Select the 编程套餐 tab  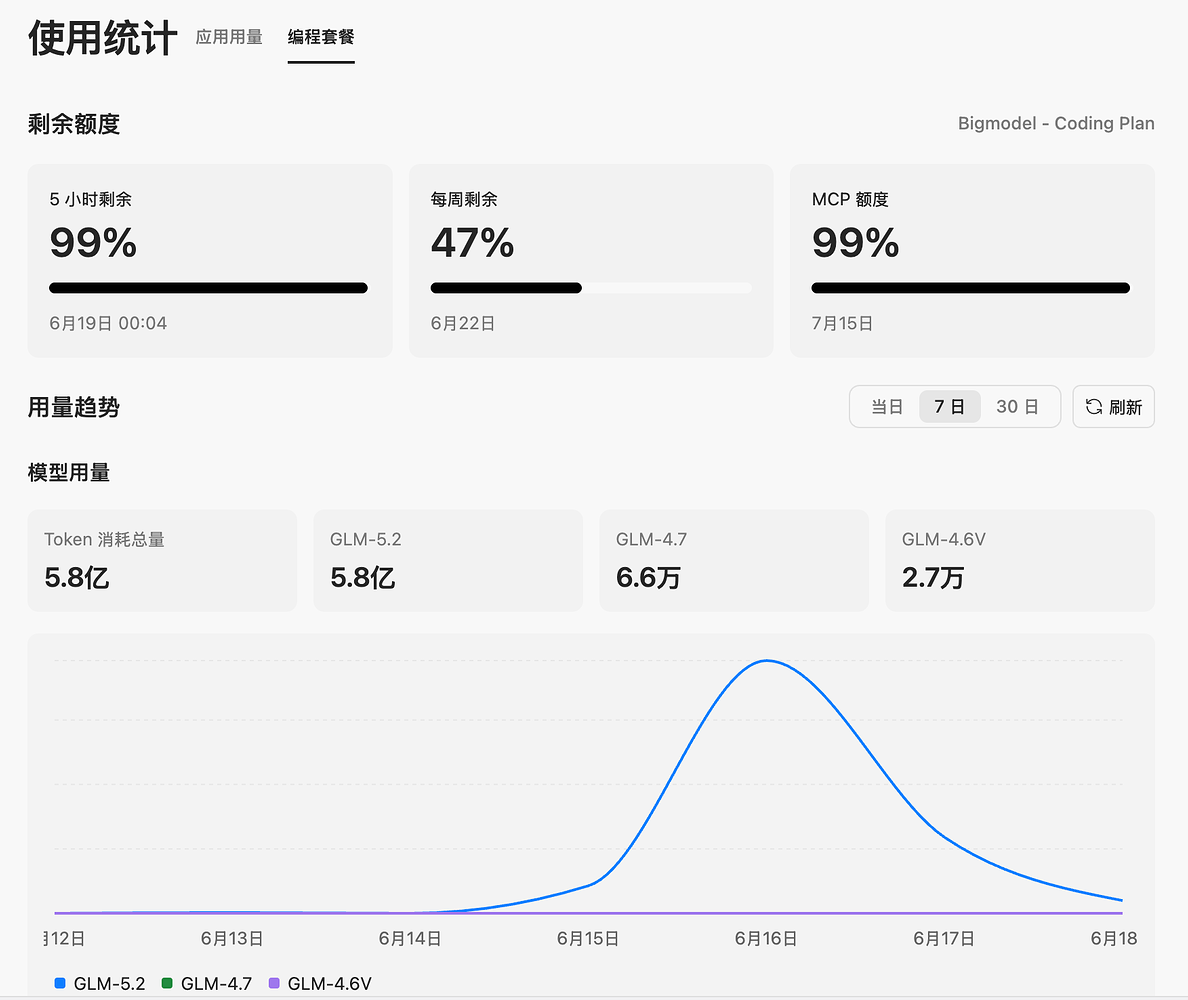coord(321,36)
